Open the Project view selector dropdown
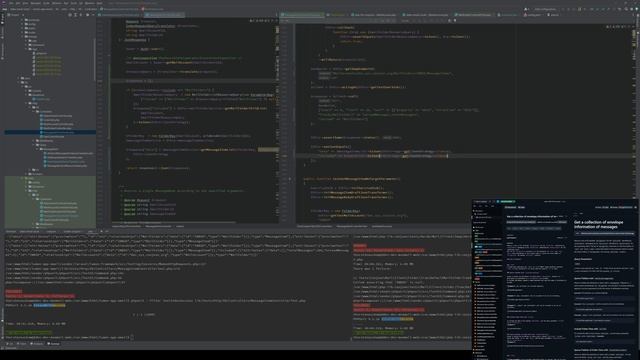This screenshot has width=640, height=360. (16, 15)
